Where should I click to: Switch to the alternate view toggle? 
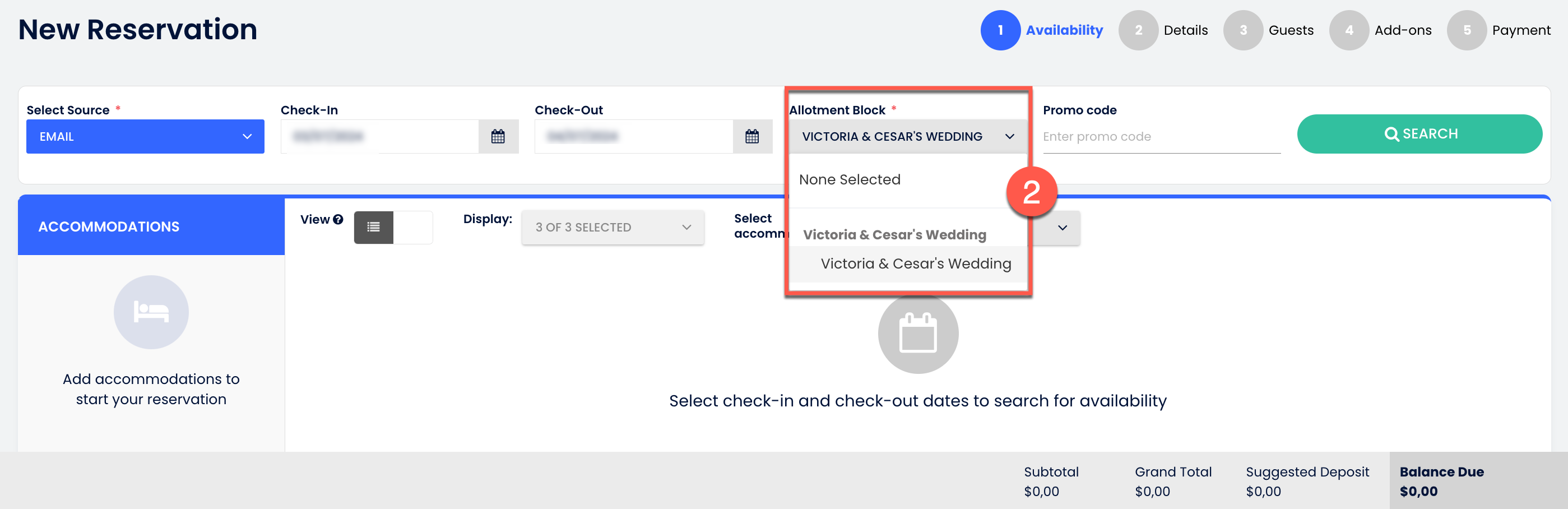pos(412,227)
